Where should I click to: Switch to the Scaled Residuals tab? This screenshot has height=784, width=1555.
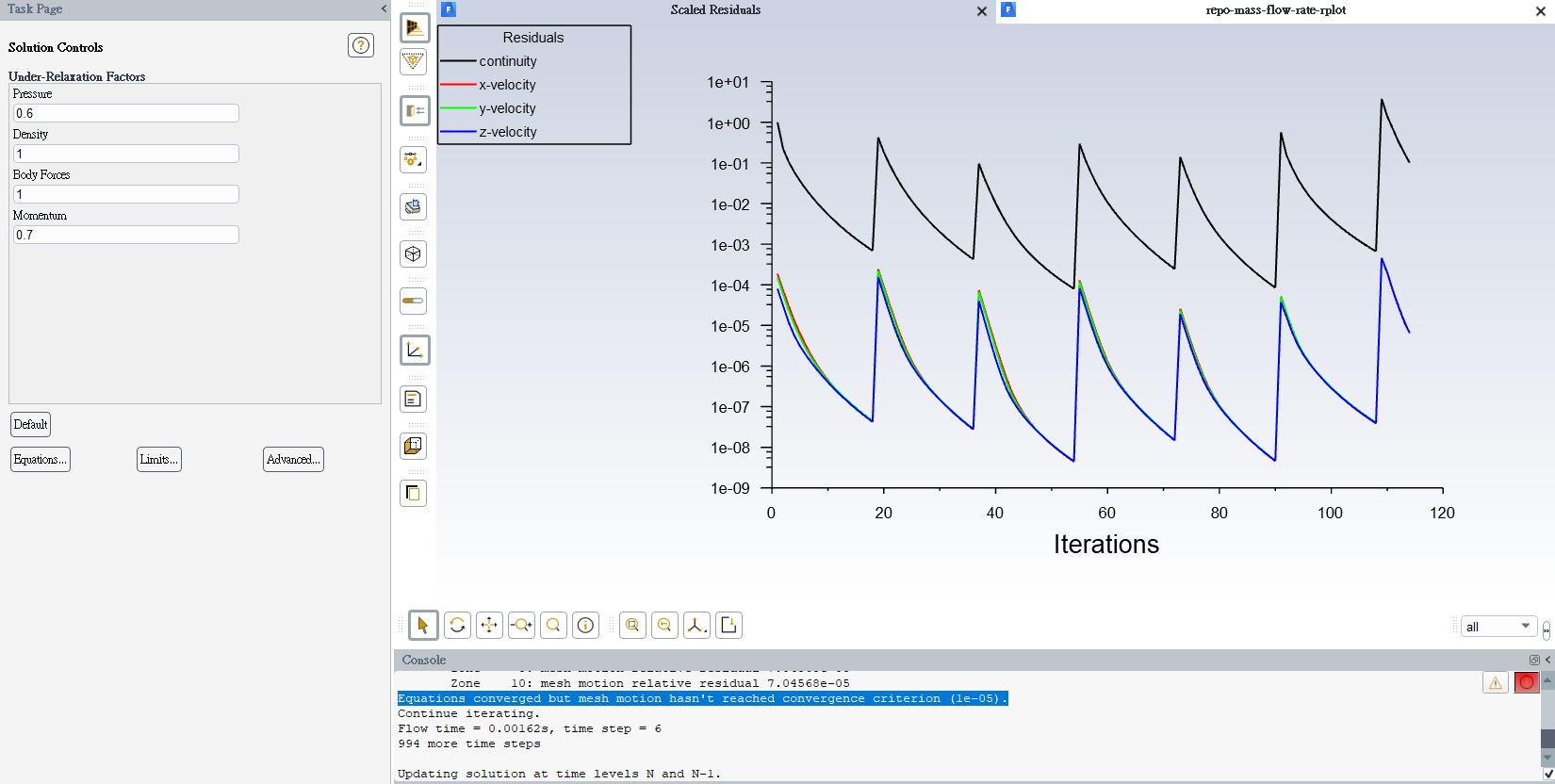(x=715, y=10)
